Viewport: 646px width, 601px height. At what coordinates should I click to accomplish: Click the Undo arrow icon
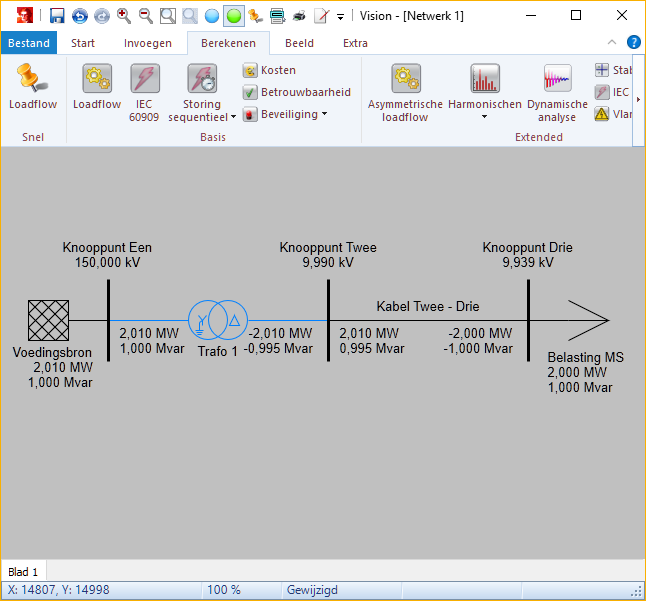79,16
